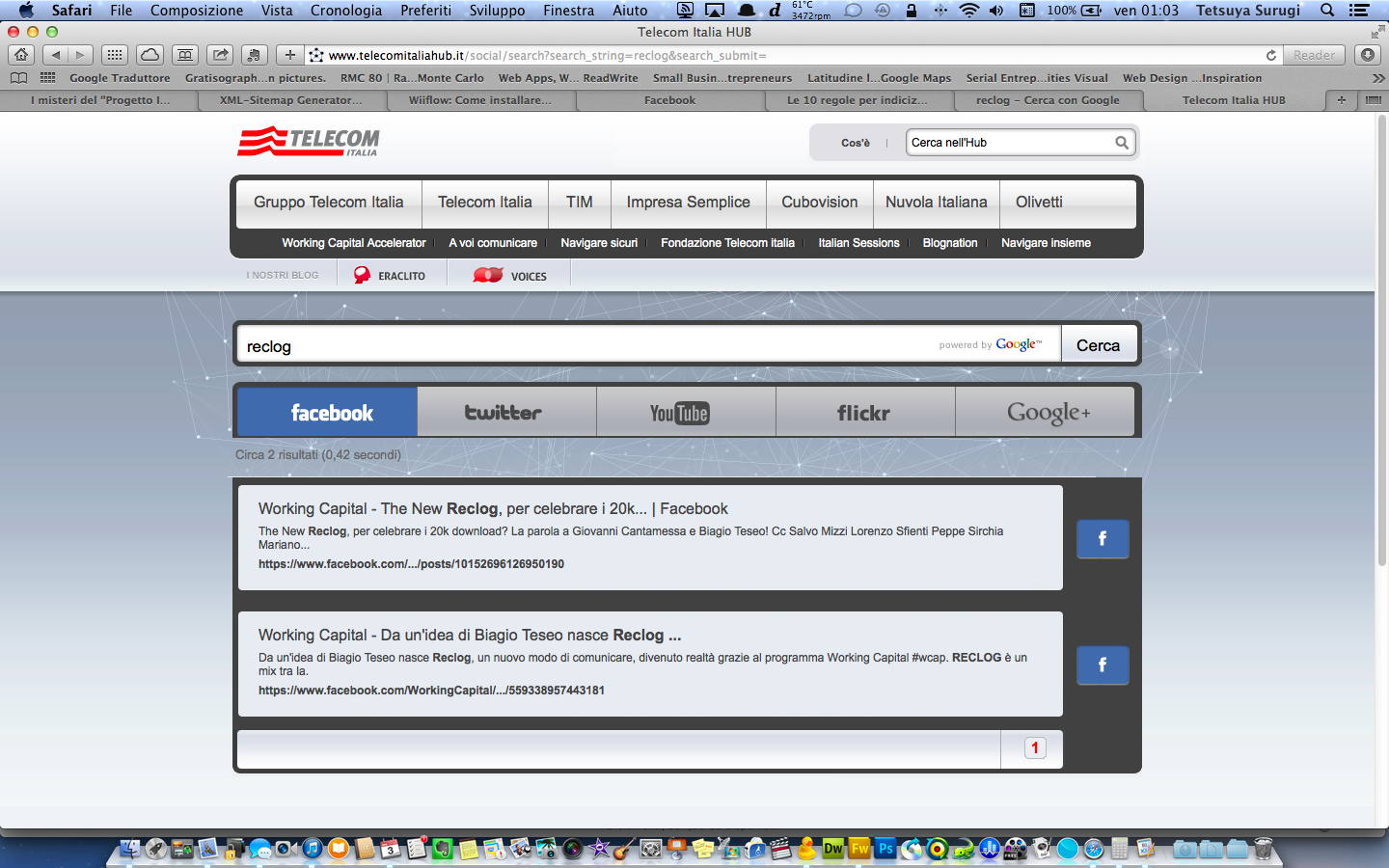
Task: Open the Facebook icon for first result
Action: (x=1103, y=538)
